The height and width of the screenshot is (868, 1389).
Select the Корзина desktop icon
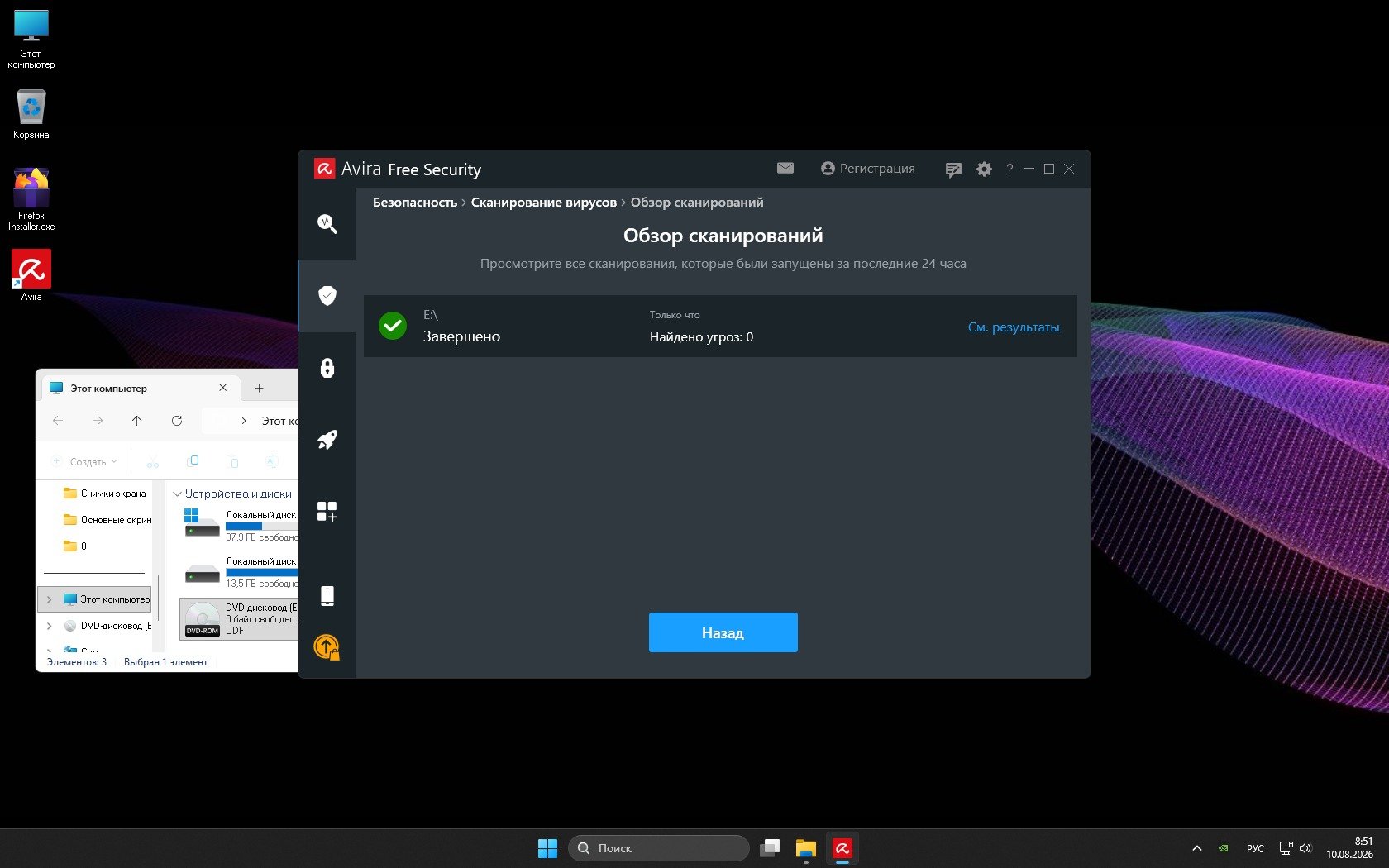coord(31,114)
